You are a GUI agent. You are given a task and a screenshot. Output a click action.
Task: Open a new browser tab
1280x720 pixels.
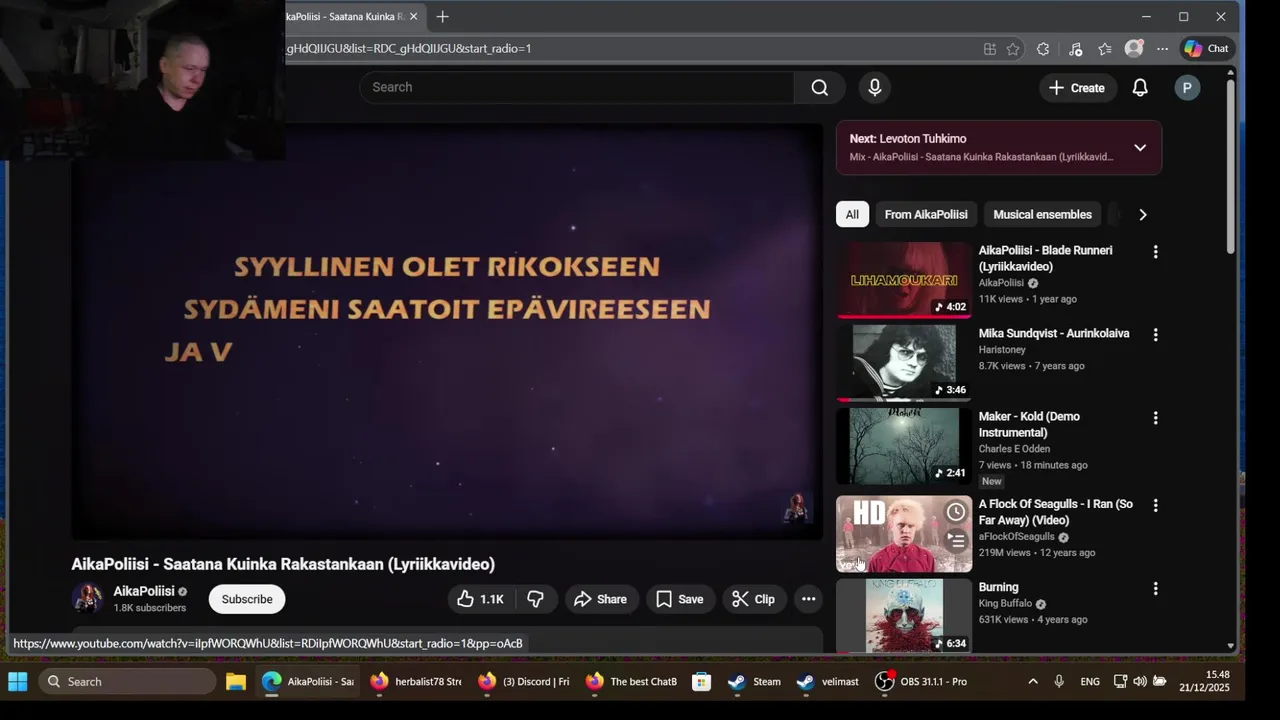pyautogui.click(x=442, y=17)
